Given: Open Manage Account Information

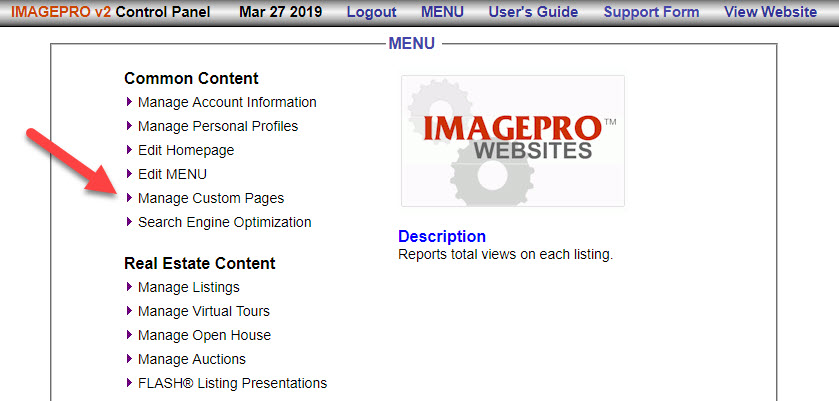Looking at the screenshot, I should 227,102.
